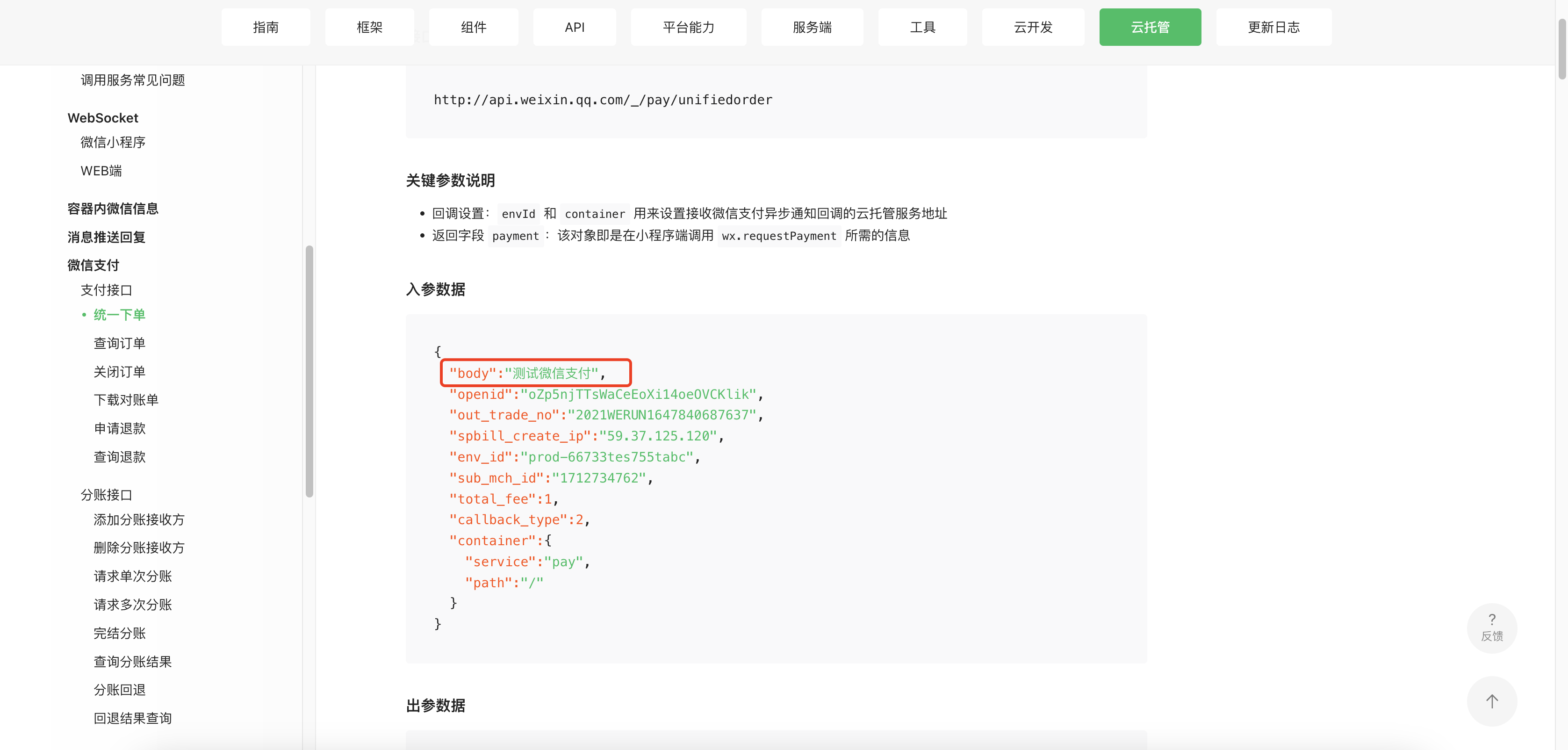Image resolution: width=1568 pixels, height=750 pixels.
Task: Open 容器内微信信息 sidebar entry
Action: (113, 209)
